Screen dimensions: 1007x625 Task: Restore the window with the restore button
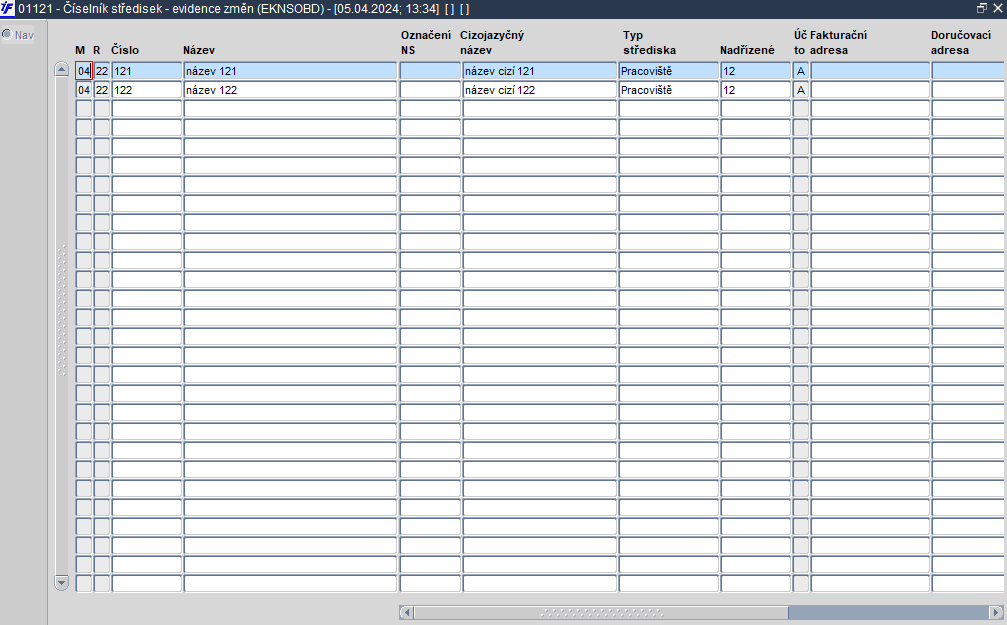tap(981, 8)
